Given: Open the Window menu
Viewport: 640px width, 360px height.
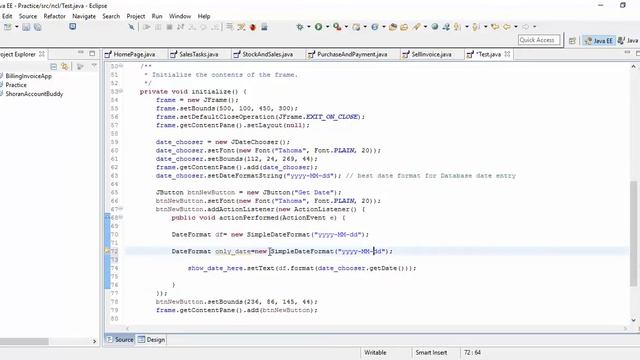Looking at the screenshot, I should pos(180,16).
